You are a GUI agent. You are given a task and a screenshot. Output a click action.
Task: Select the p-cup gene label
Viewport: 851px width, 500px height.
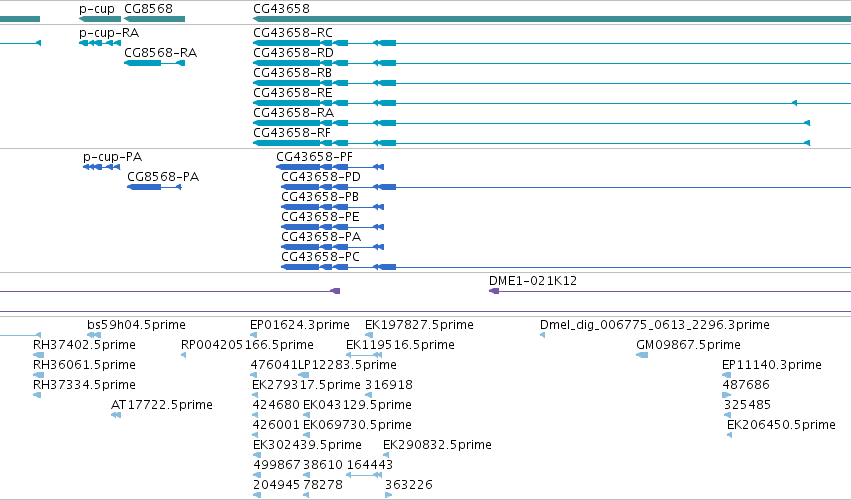coord(97,9)
